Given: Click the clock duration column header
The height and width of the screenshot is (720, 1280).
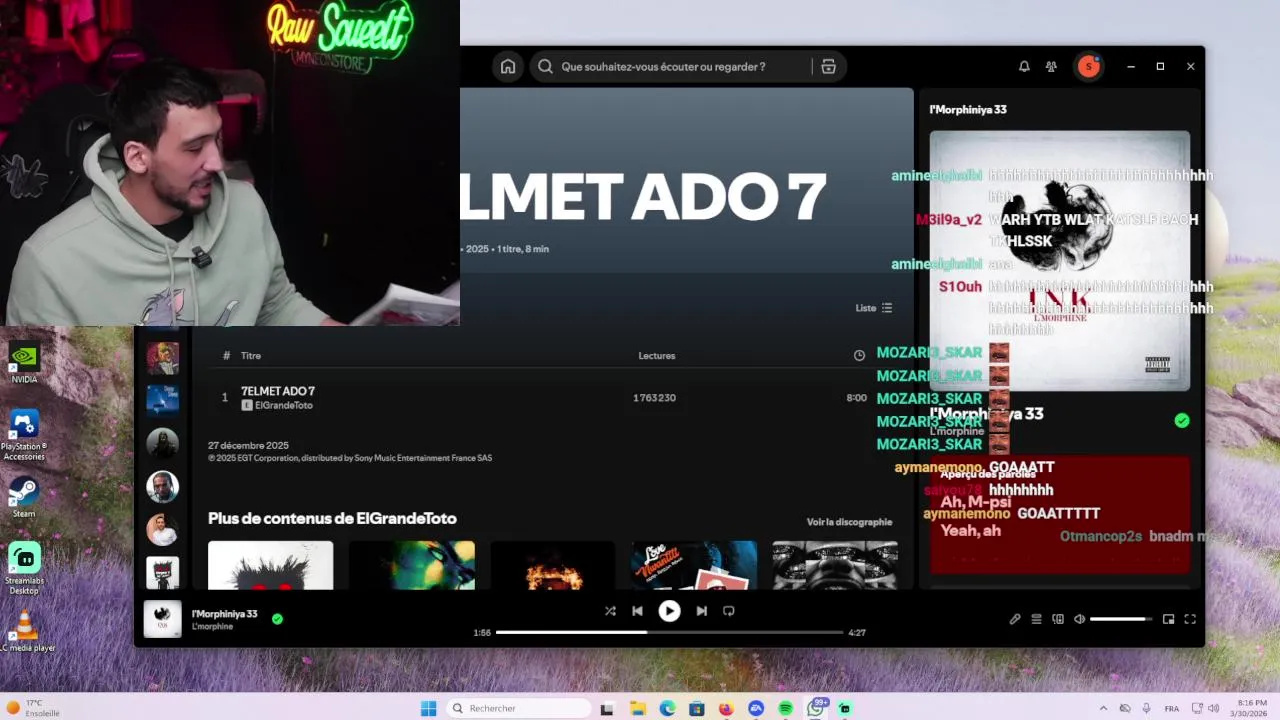Looking at the screenshot, I should pos(859,356).
